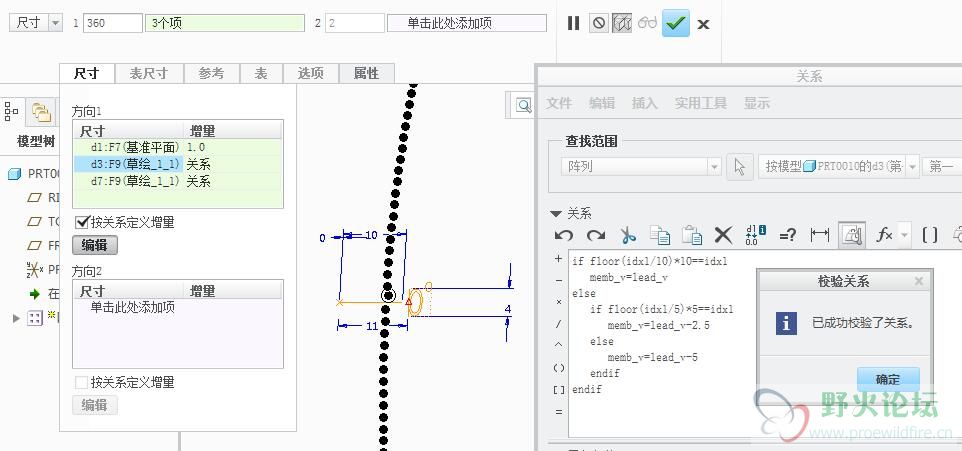
Task: Click the verify relations icon
Action: tap(852, 235)
